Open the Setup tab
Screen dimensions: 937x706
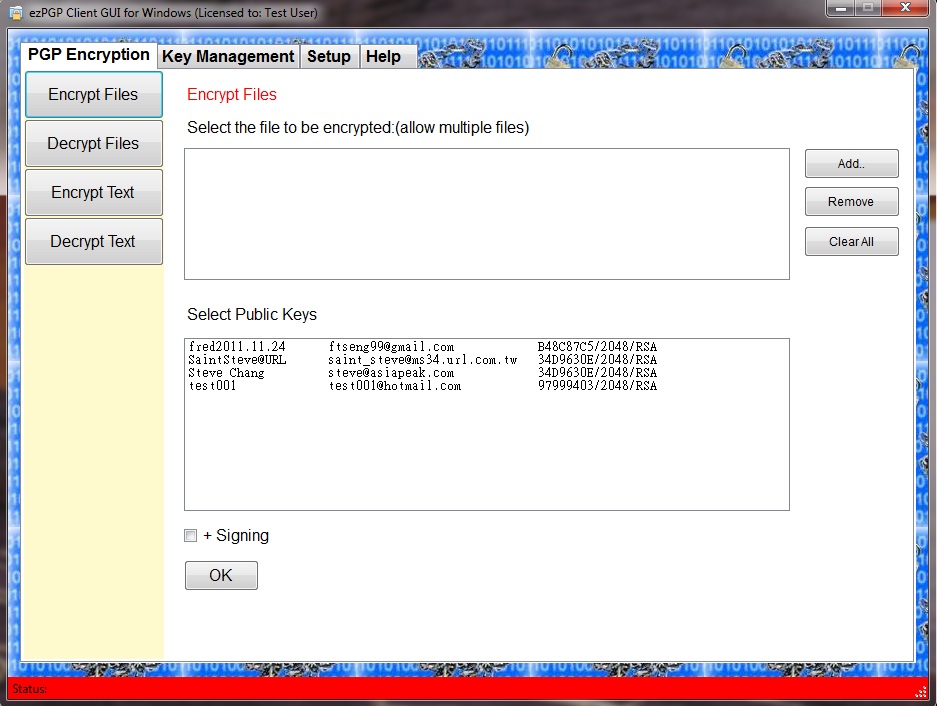pos(329,57)
